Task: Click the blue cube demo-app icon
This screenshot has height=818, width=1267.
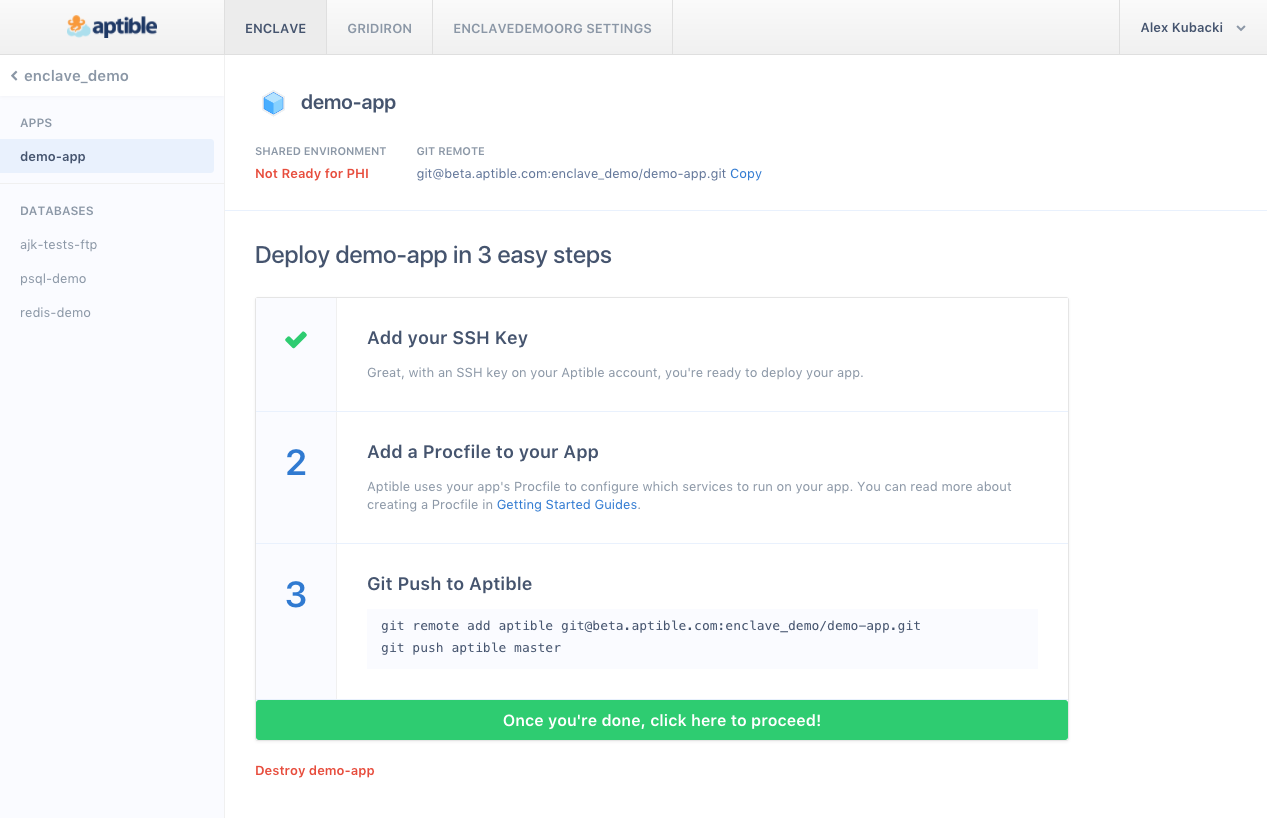Action: coord(273,103)
